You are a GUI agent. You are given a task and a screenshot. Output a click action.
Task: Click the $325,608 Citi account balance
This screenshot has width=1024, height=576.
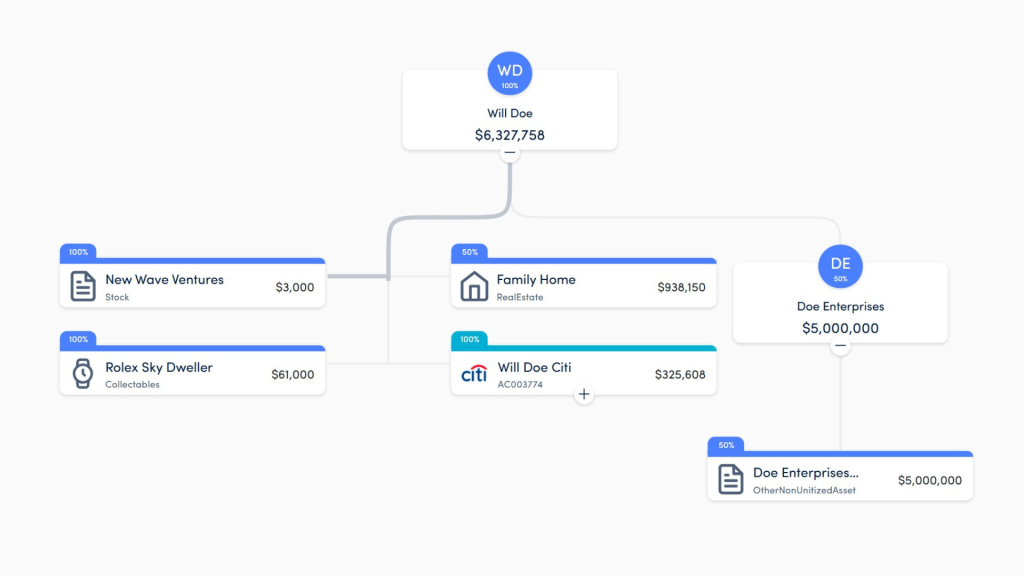point(680,374)
